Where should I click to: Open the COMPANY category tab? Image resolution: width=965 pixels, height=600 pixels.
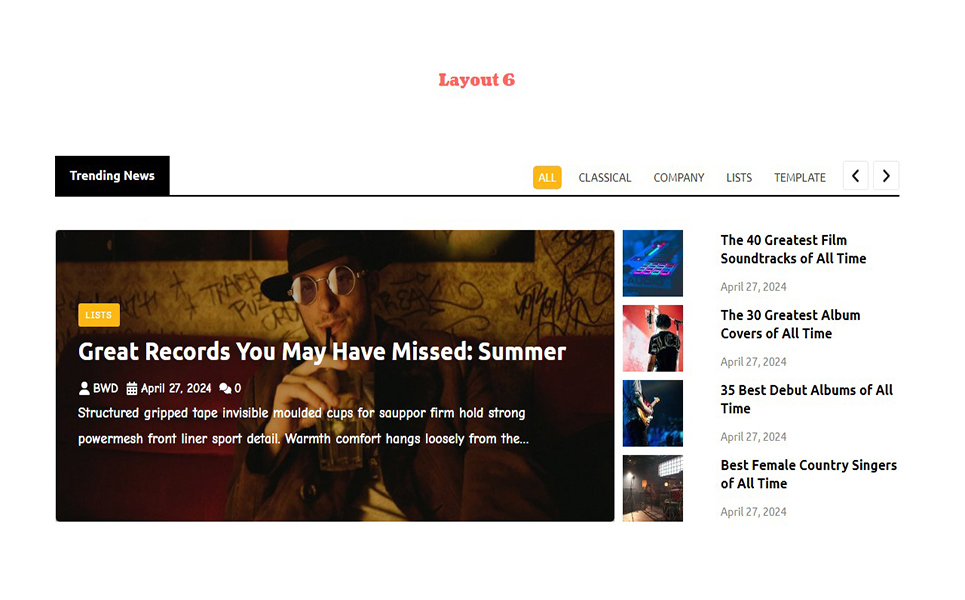click(x=679, y=177)
